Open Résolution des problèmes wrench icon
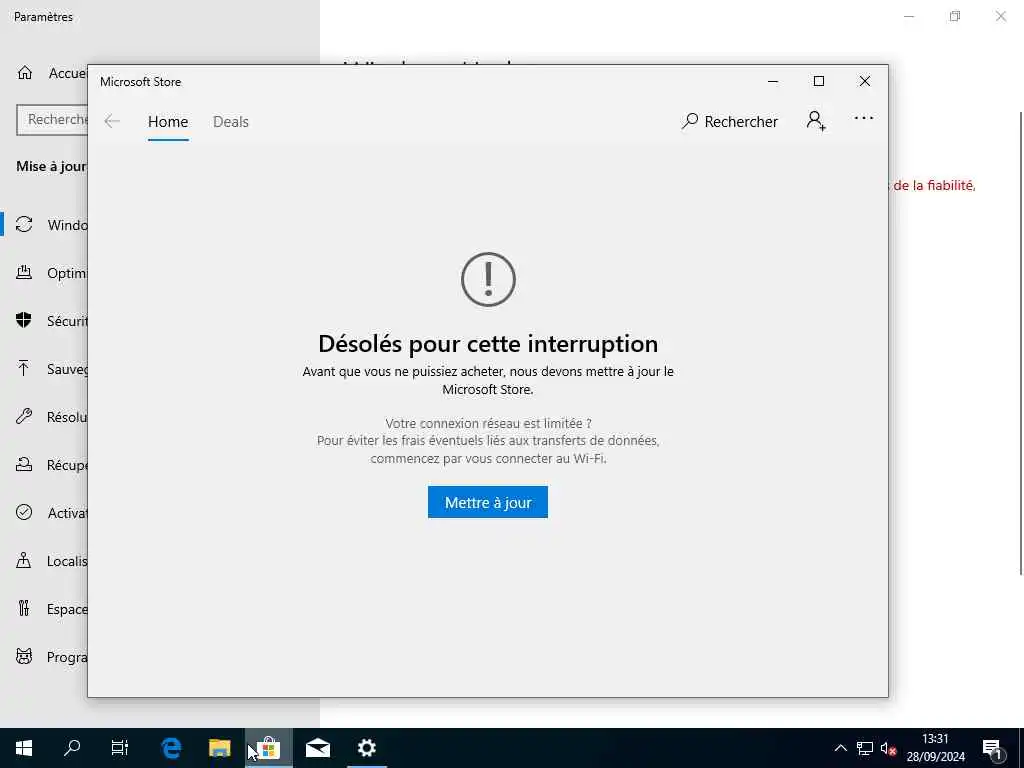 [x=24, y=417]
